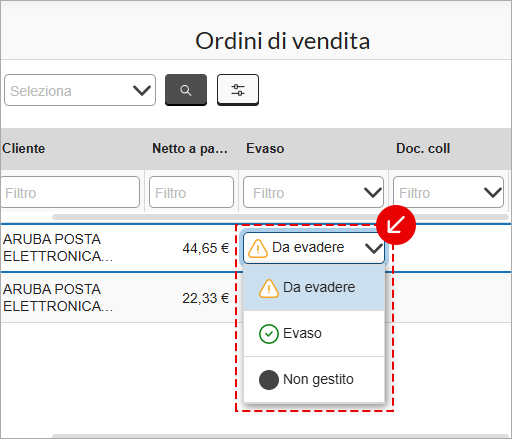Expand the Evaso column filter dropdown
The image size is (512, 439).
(313, 192)
